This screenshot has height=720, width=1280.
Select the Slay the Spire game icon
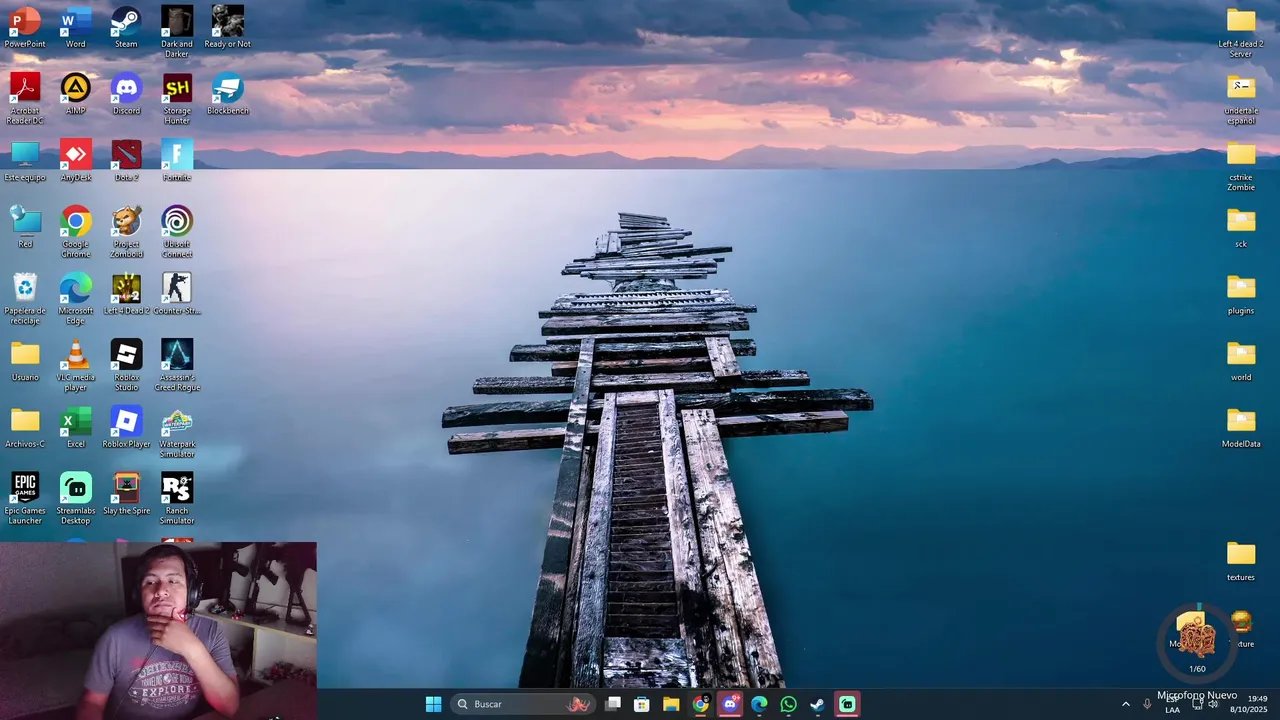click(126, 494)
